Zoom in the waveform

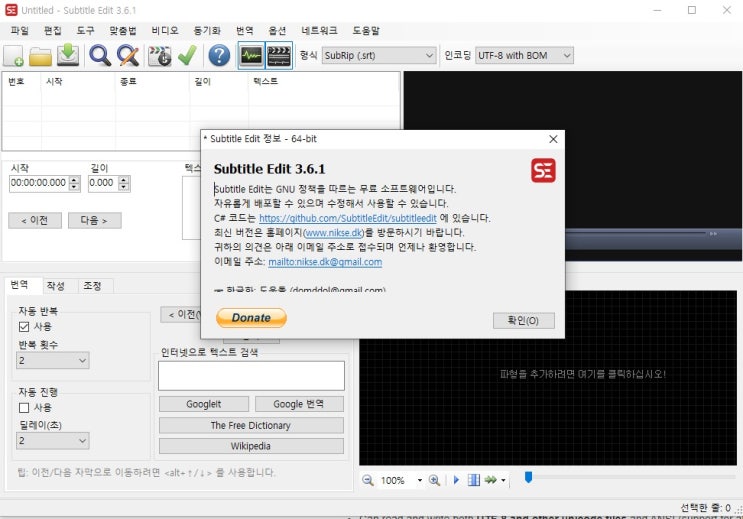434,480
